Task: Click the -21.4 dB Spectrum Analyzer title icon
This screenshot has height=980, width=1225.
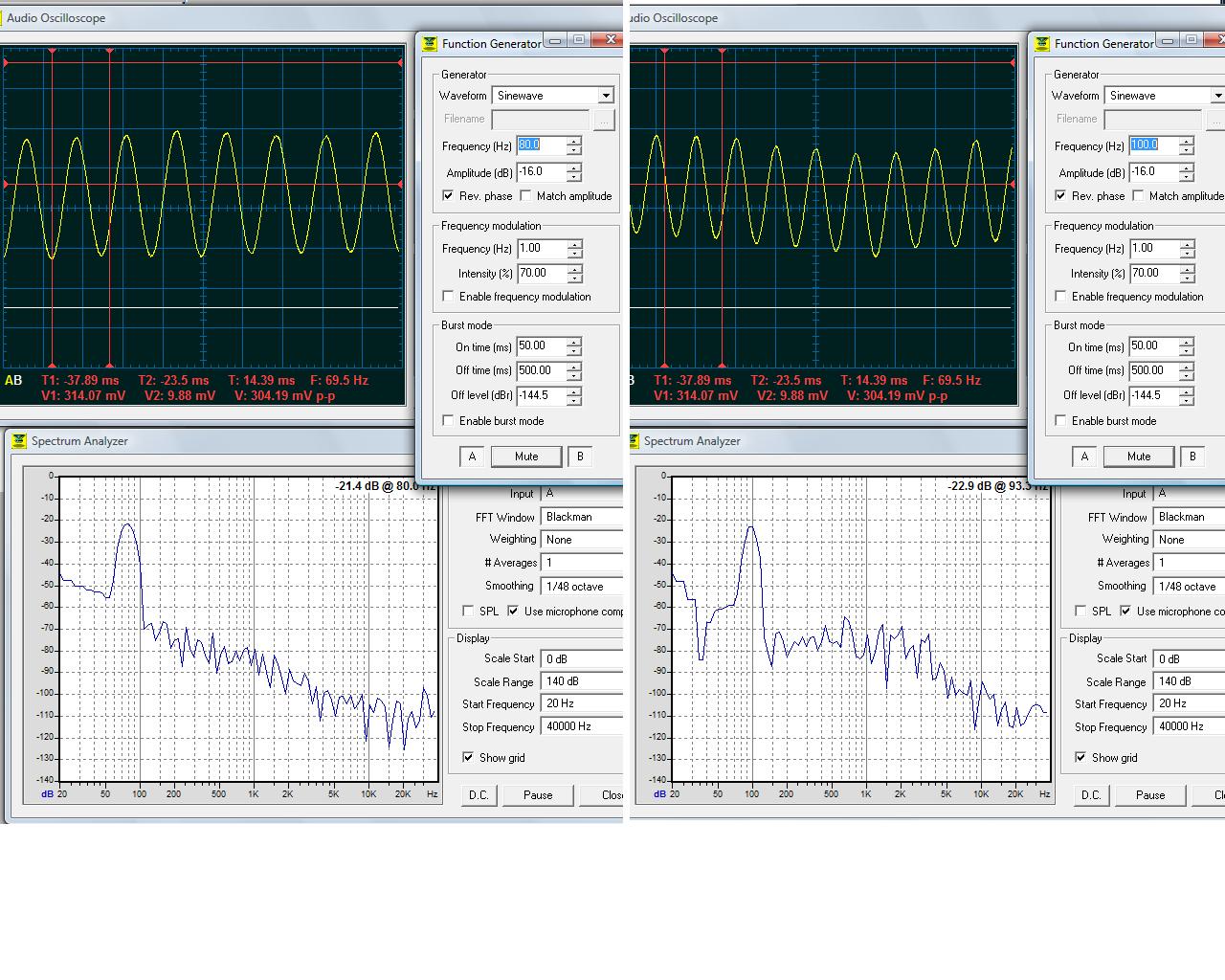Action: click(19, 441)
